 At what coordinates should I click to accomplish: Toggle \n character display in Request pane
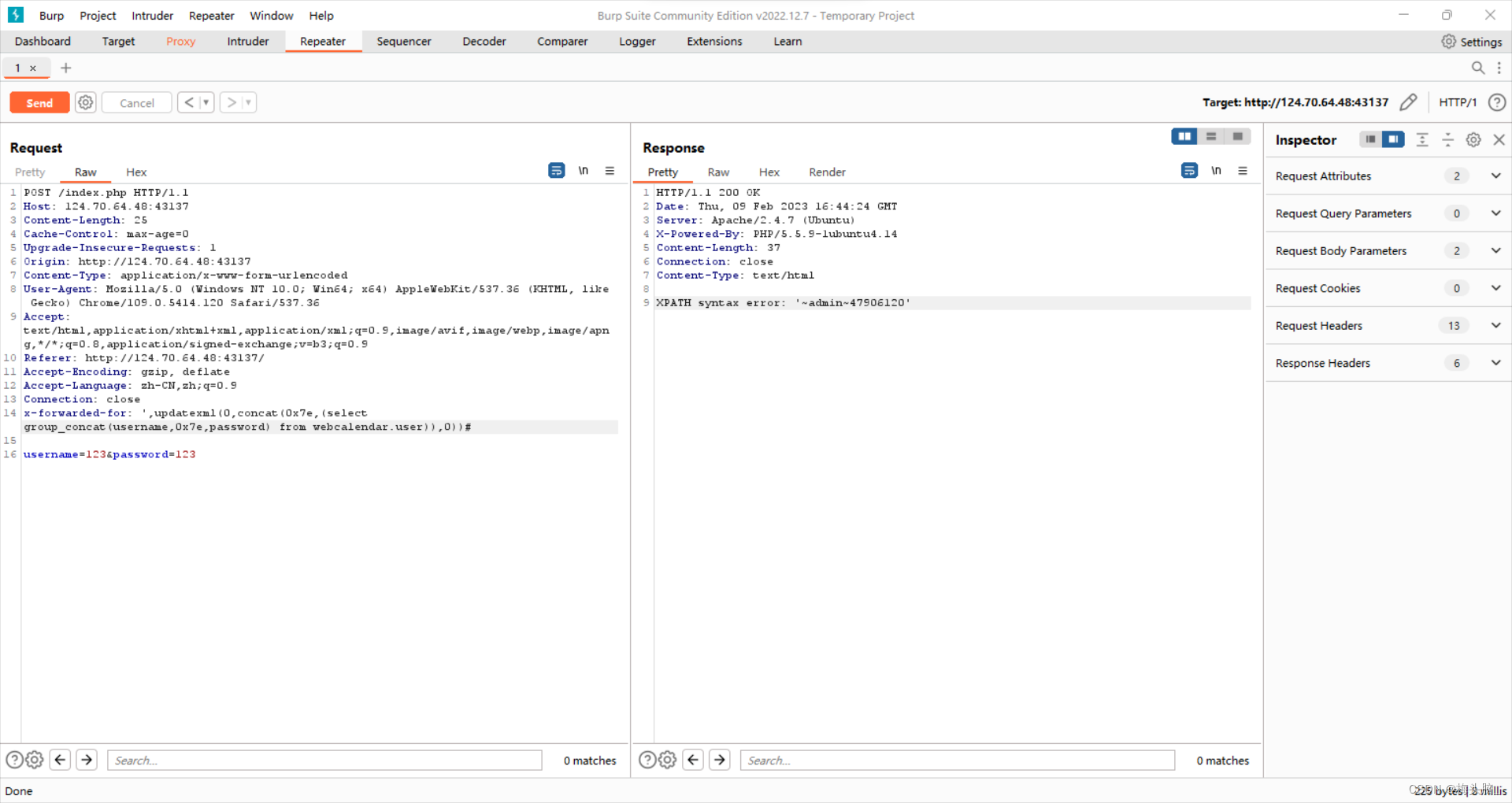(584, 171)
